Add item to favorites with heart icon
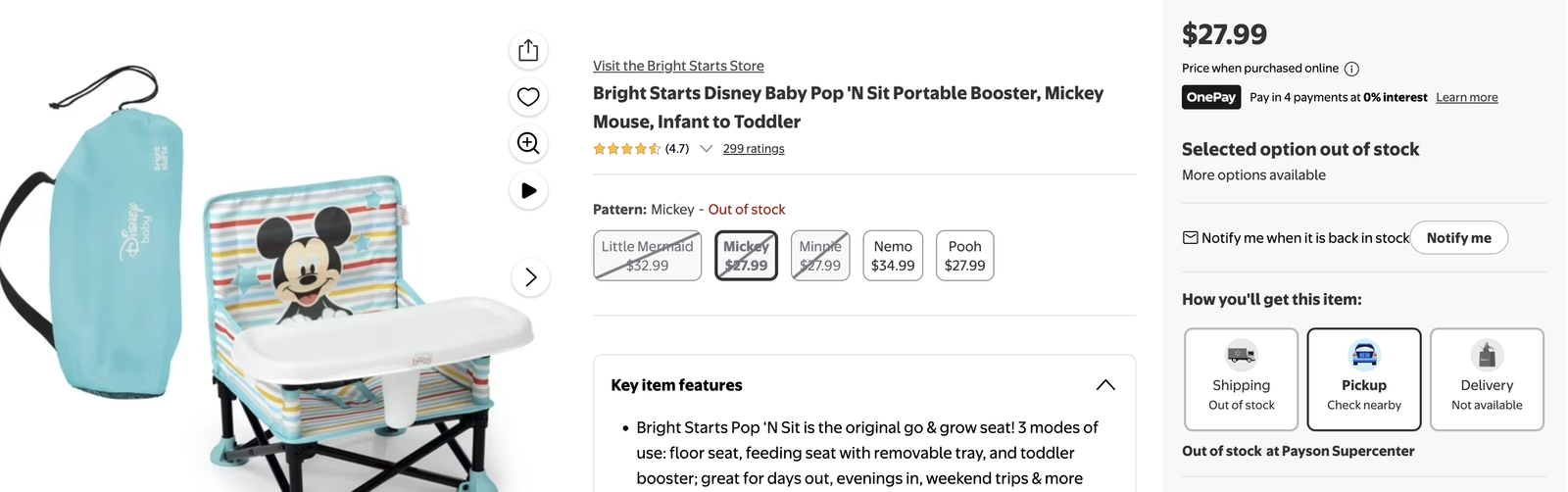This screenshot has height=492, width=1568. [528, 97]
